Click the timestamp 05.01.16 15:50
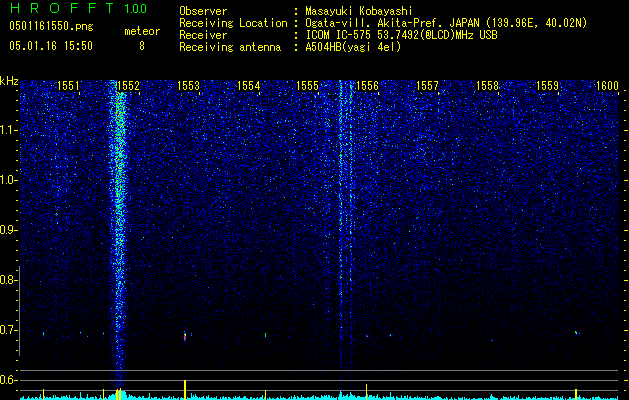Image resolution: width=629 pixels, height=400 pixels. pyautogui.click(x=51, y=46)
